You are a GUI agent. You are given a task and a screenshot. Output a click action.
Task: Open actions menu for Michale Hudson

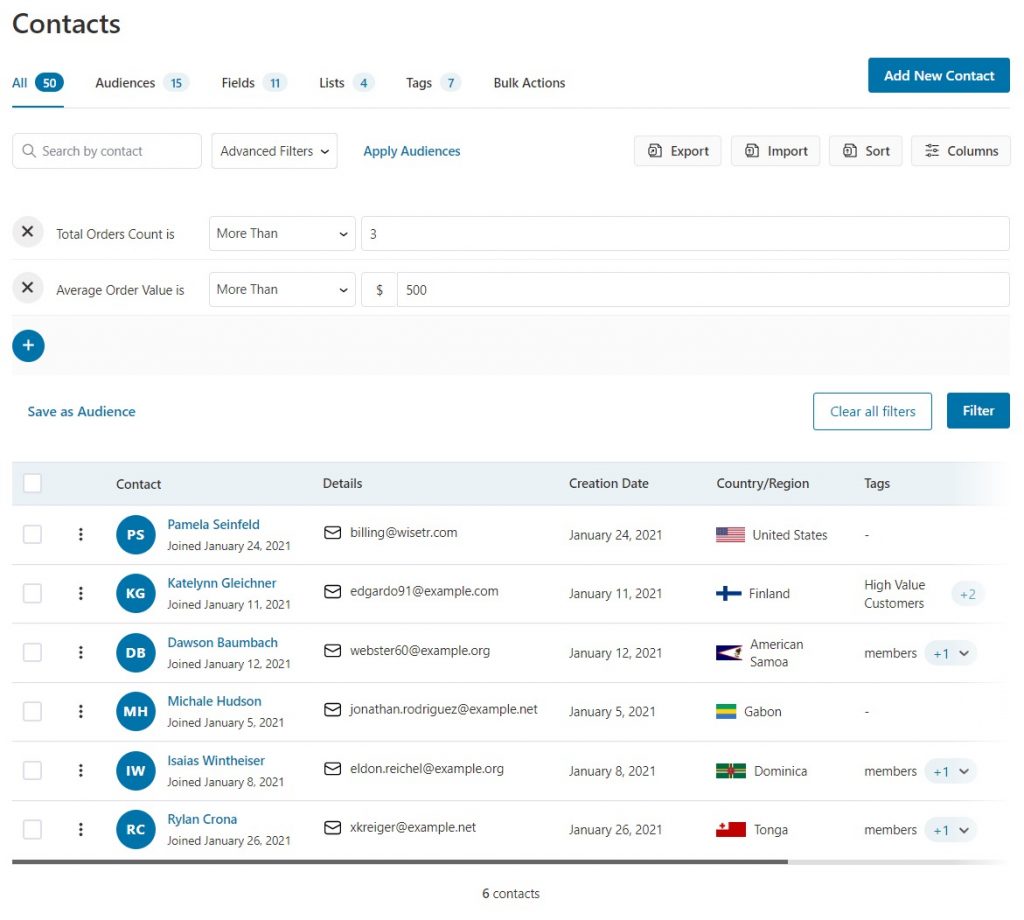(x=80, y=711)
